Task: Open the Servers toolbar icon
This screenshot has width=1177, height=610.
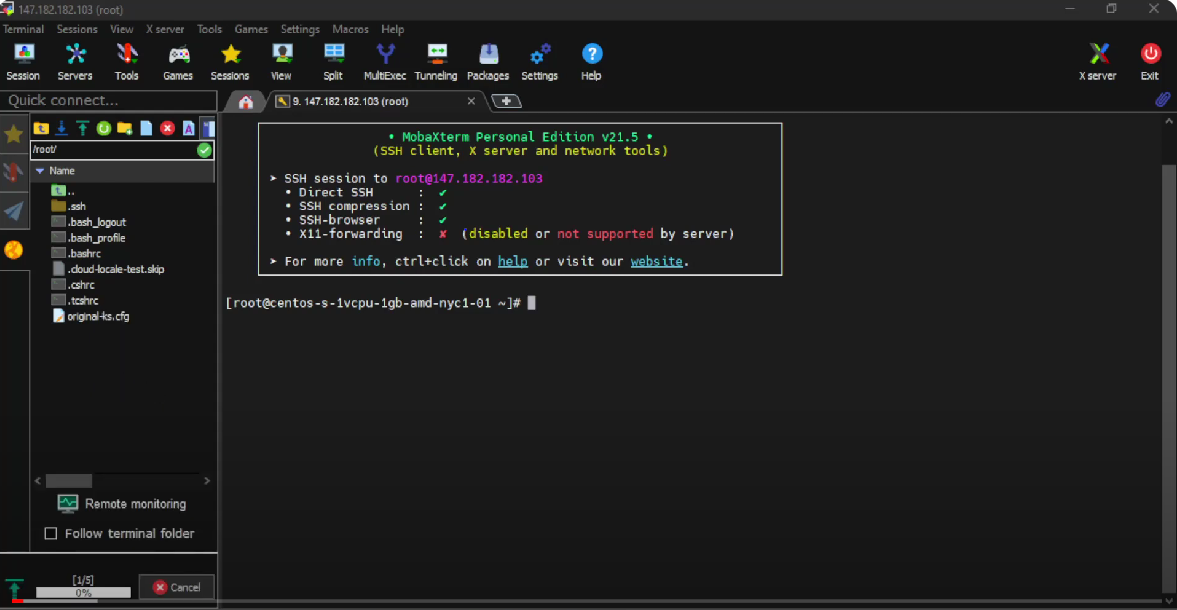Action: click(75, 62)
